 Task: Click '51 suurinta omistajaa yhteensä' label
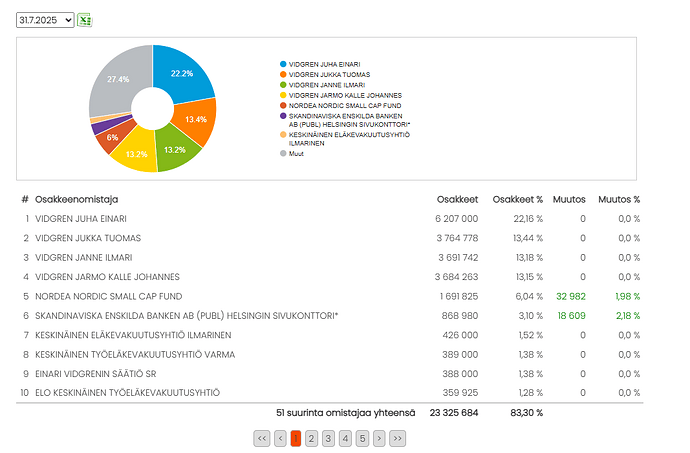coord(345,413)
